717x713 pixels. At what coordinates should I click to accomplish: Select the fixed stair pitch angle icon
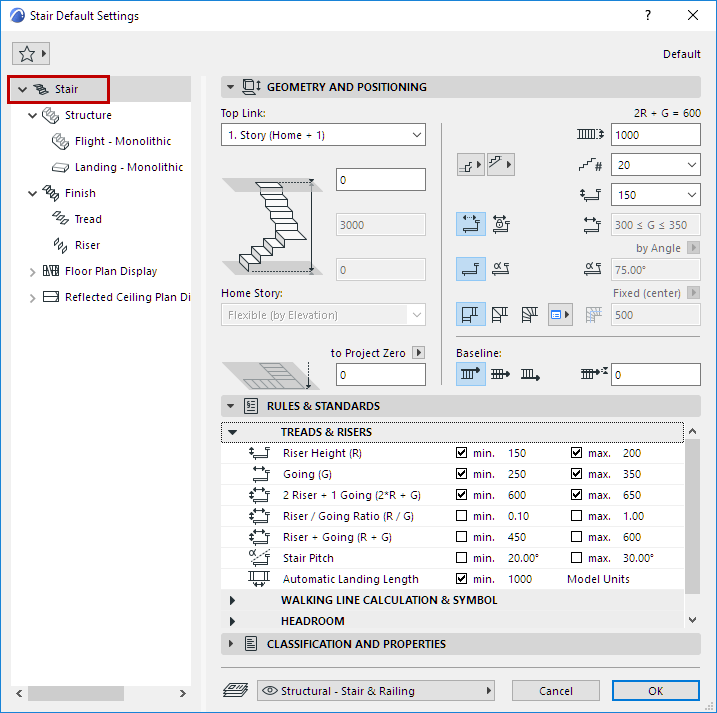(x=501, y=268)
